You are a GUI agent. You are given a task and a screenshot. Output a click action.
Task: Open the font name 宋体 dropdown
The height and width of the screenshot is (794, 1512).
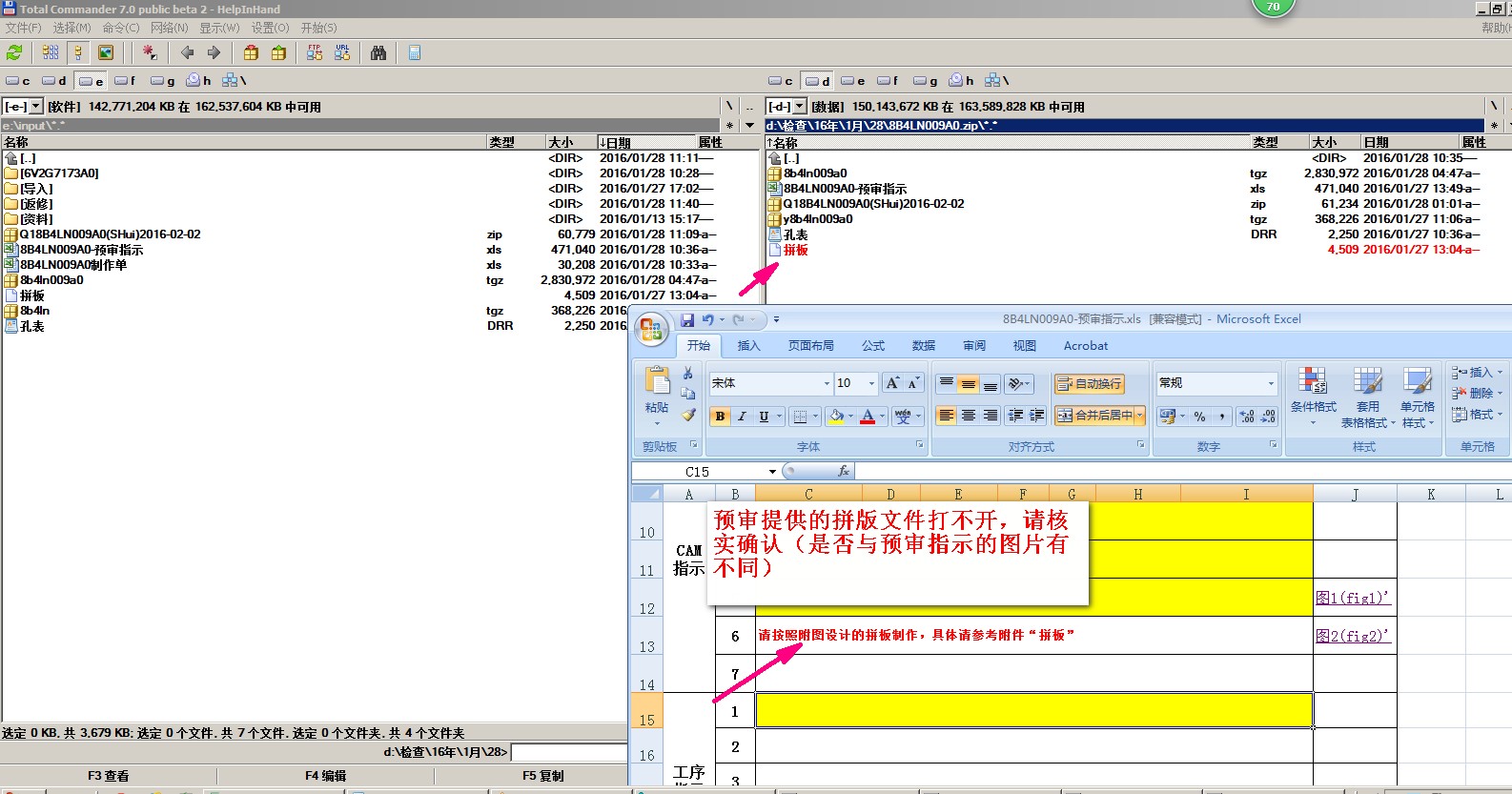tap(827, 383)
